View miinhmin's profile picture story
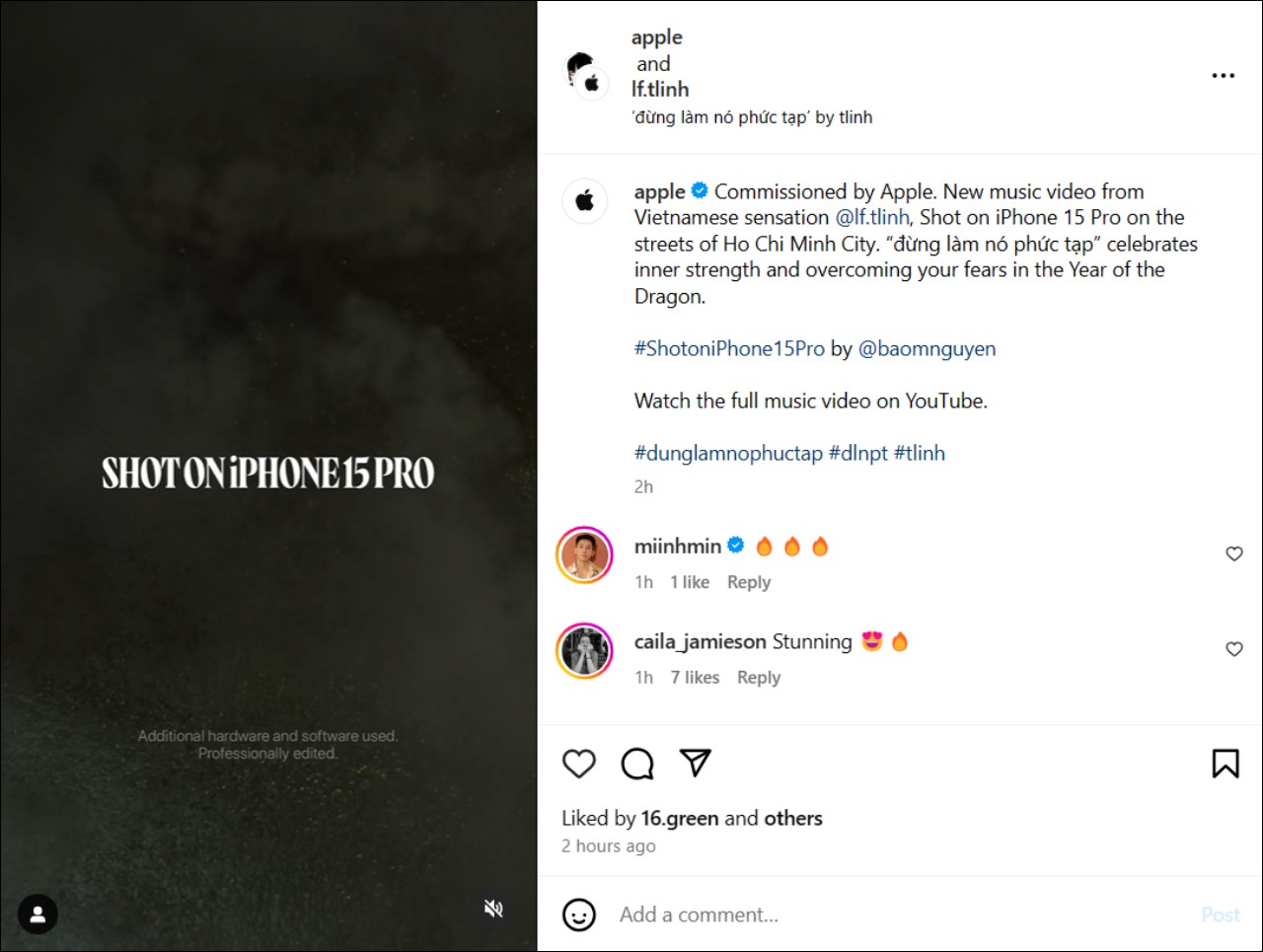 (585, 555)
